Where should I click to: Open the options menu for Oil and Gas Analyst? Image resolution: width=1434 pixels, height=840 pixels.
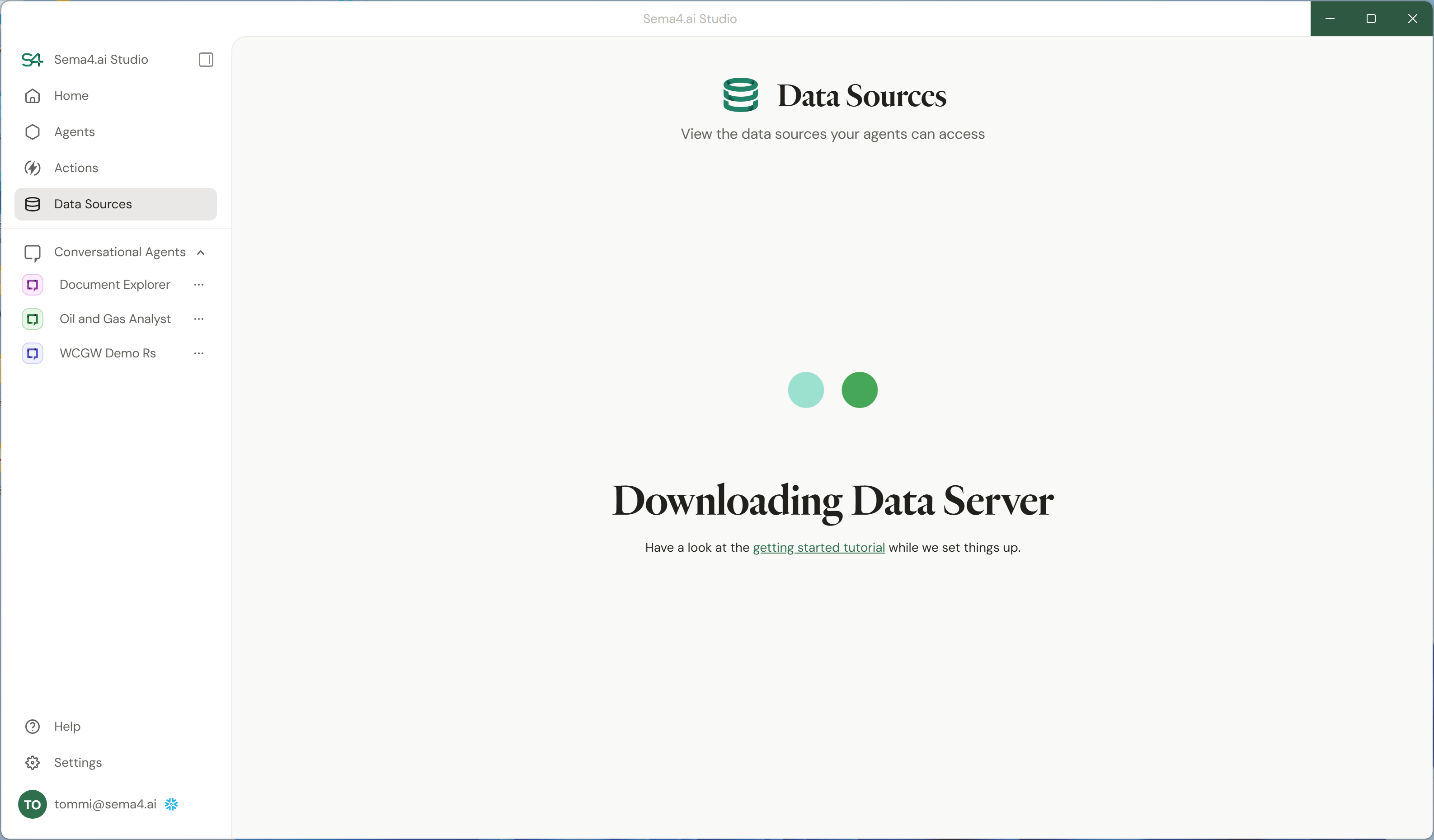[x=198, y=319]
